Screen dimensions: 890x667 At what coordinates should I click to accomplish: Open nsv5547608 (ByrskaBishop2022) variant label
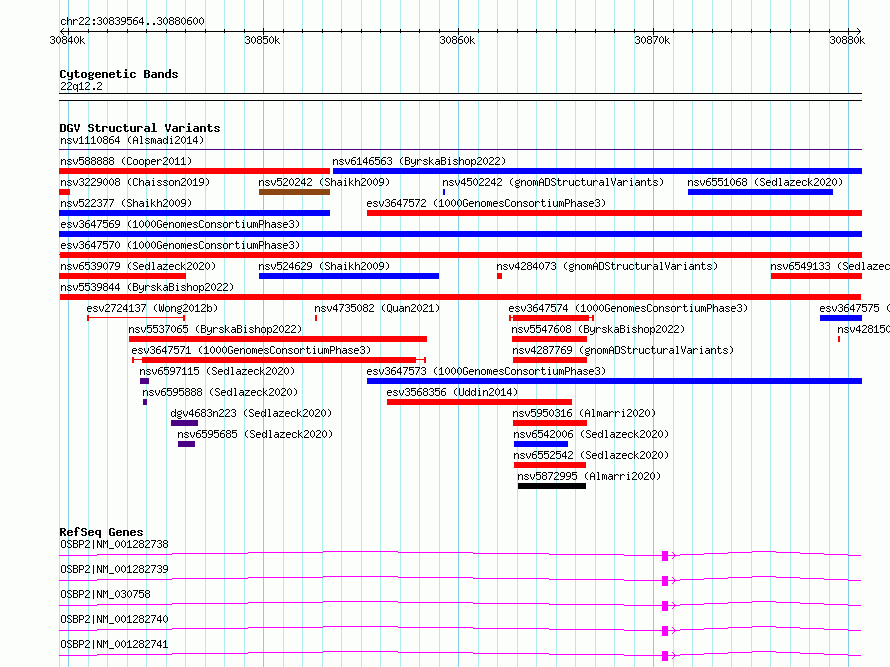[598, 329]
